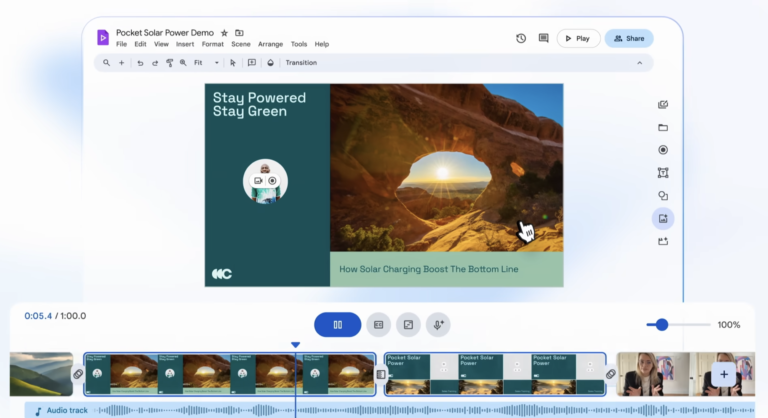This screenshot has width=768, height=418.
Task: Select the Stay Powered scene clip in timeline
Action: coord(230,374)
